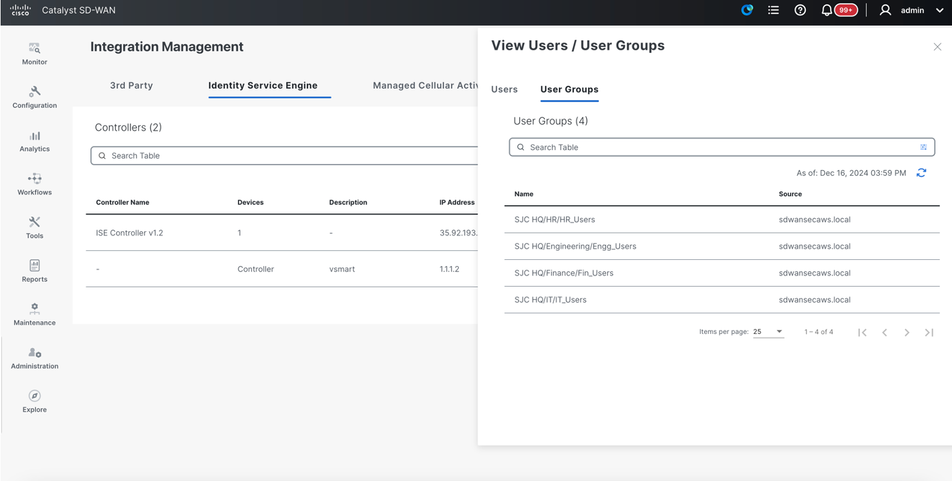Click the Cisco logo in header
The height and width of the screenshot is (481, 952).
click(x=21, y=10)
